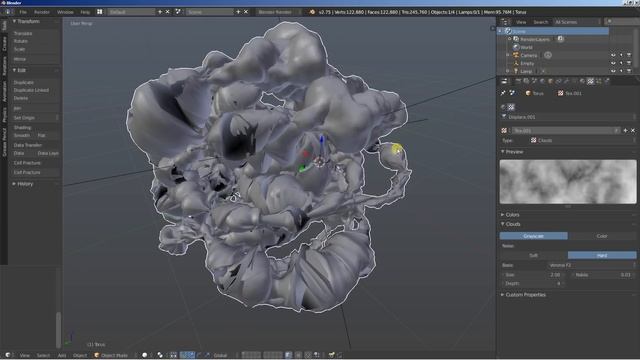Toggle selectability arrow for the Camera row
The image size is (640, 360).
pos(621,55)
